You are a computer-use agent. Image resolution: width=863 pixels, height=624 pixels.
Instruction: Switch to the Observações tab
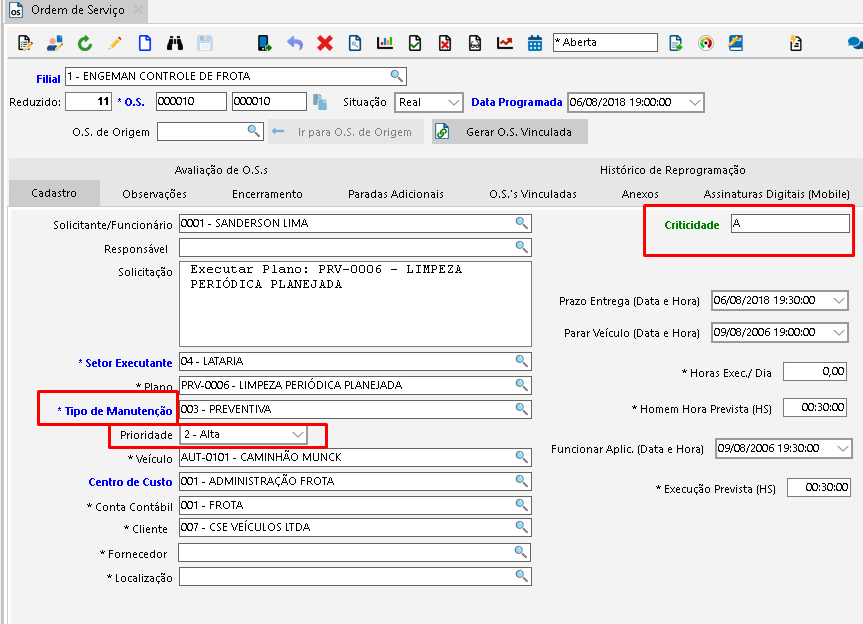click(154, 194)
